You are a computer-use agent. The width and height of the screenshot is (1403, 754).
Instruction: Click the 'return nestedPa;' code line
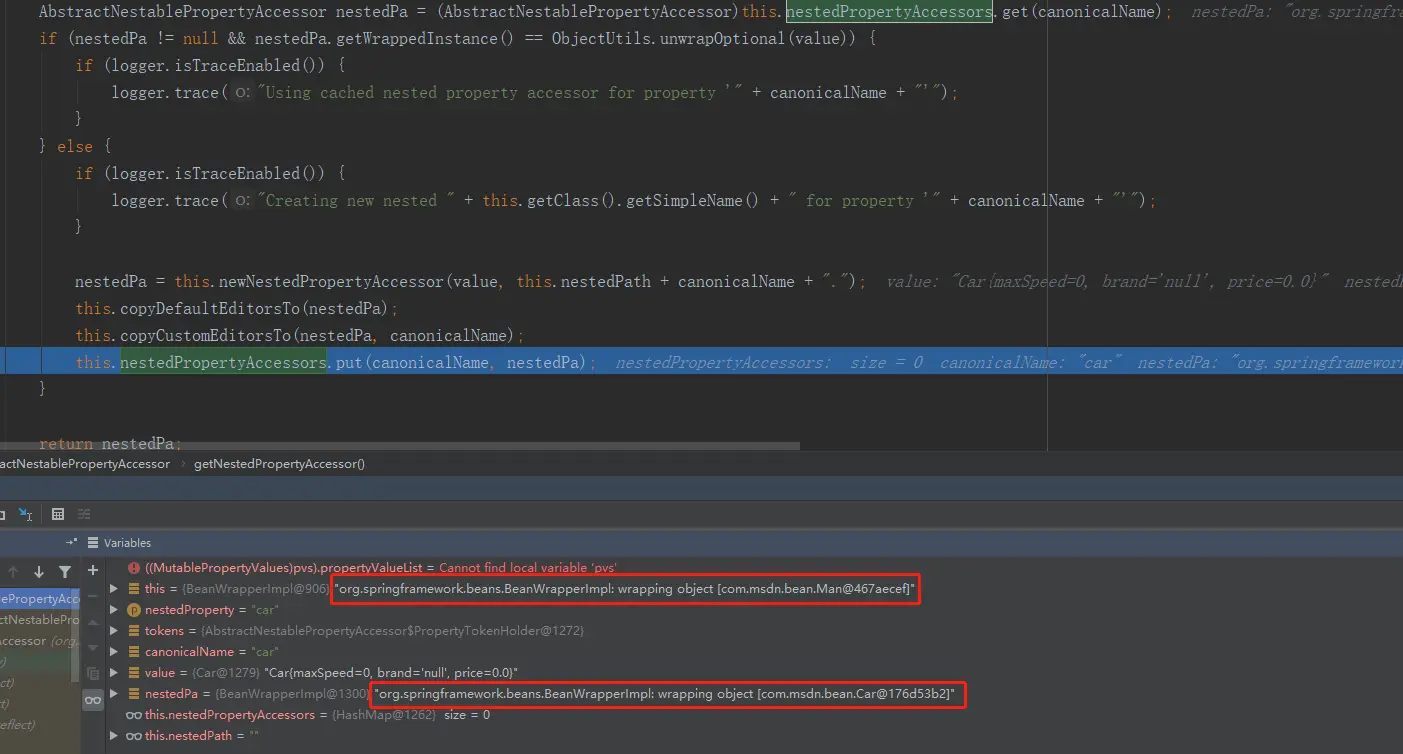(x=111, y=443)
